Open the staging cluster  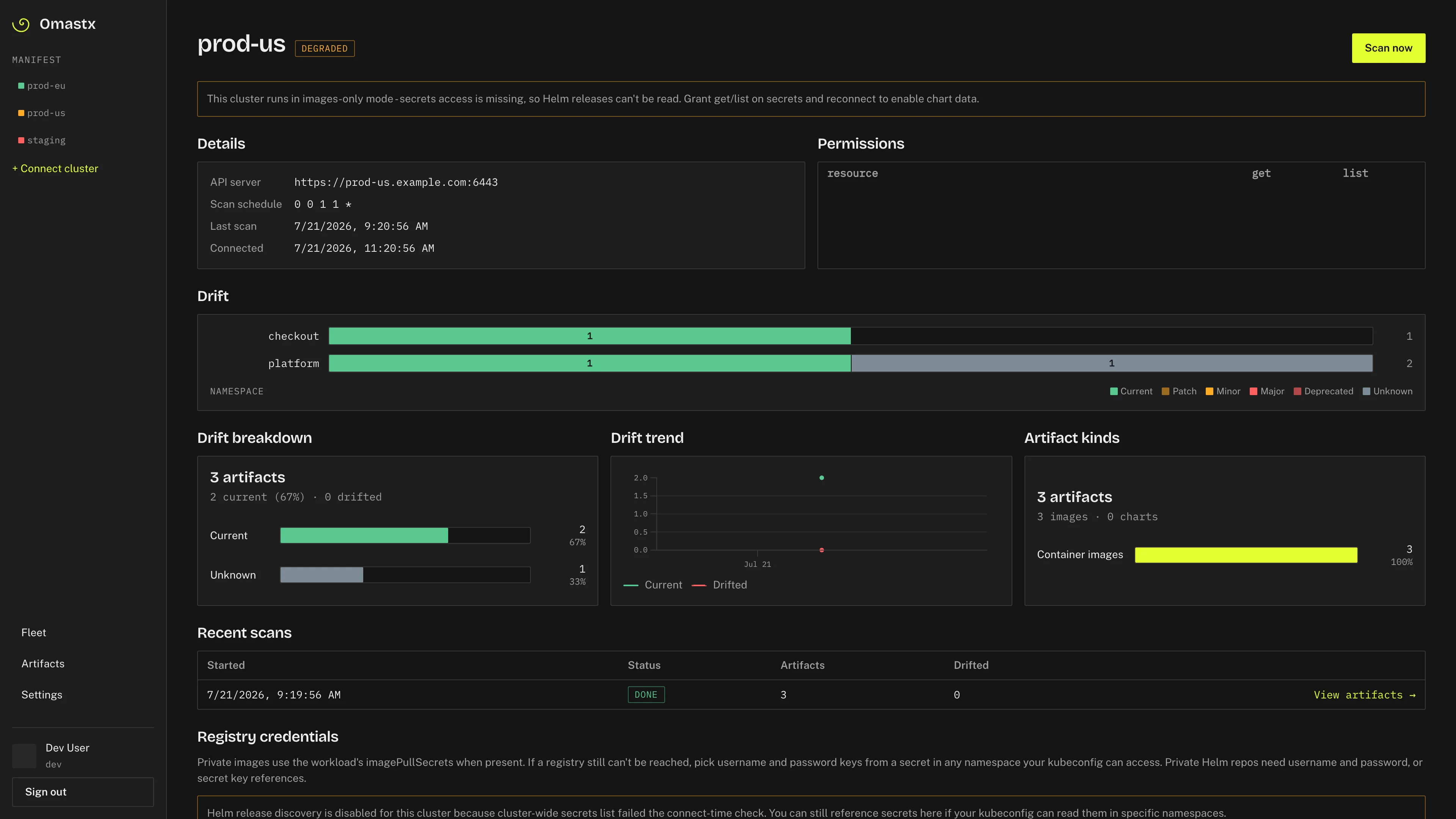[x=46, y=140]
